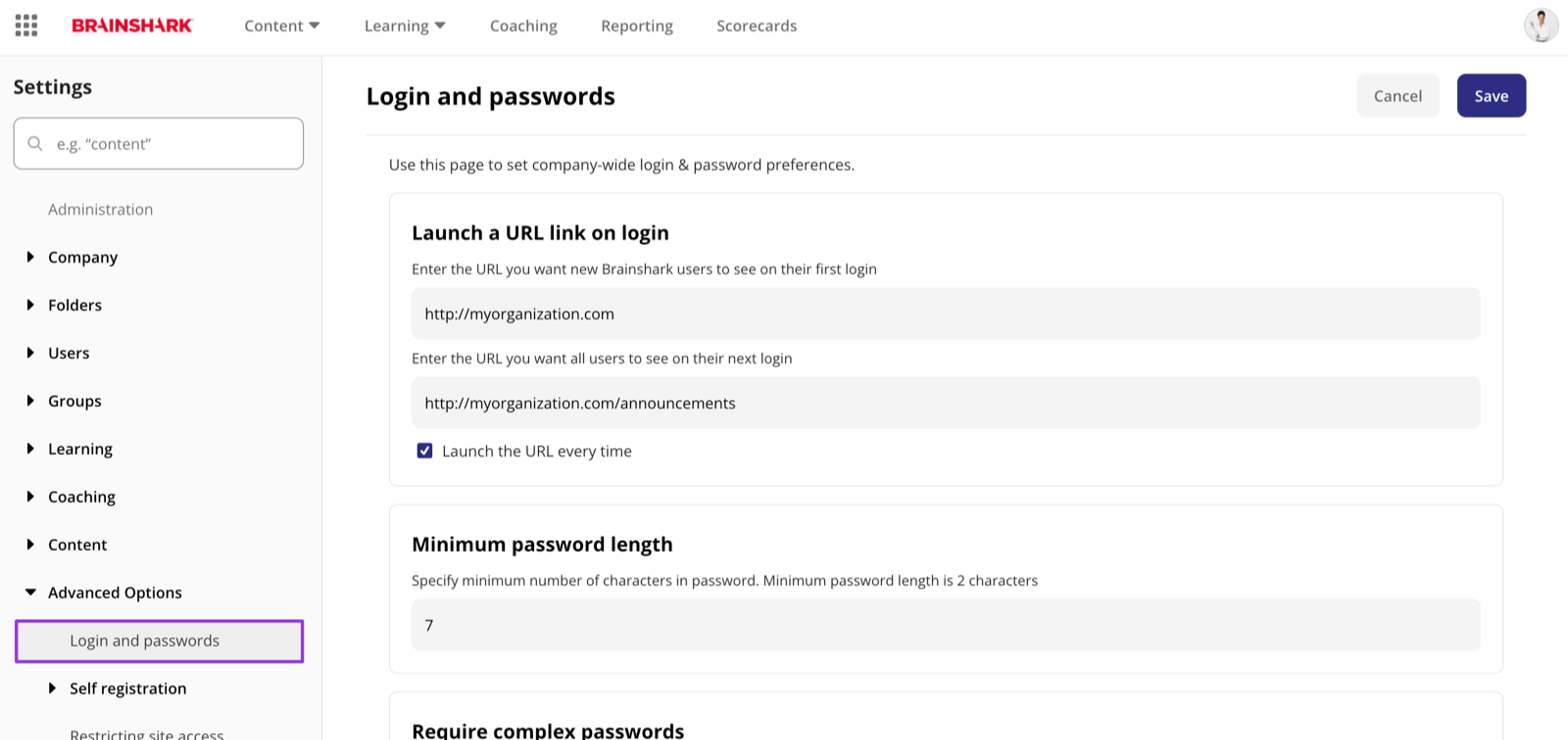Expand the Self registration arrow
This screenshot has width=1568, height=740.
click(52, 688)
